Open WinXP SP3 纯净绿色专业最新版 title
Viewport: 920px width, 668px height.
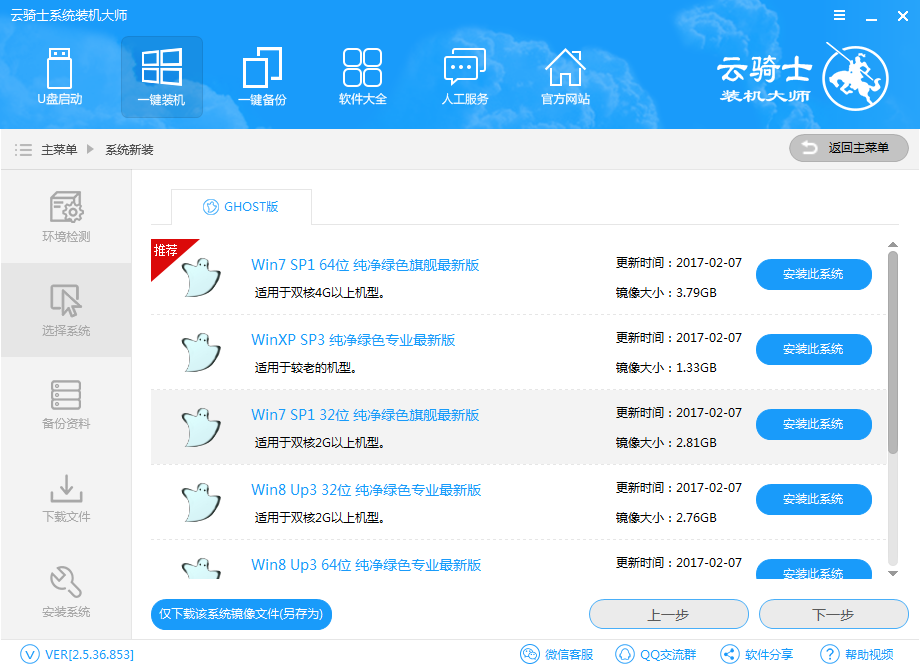click(353, 340)
